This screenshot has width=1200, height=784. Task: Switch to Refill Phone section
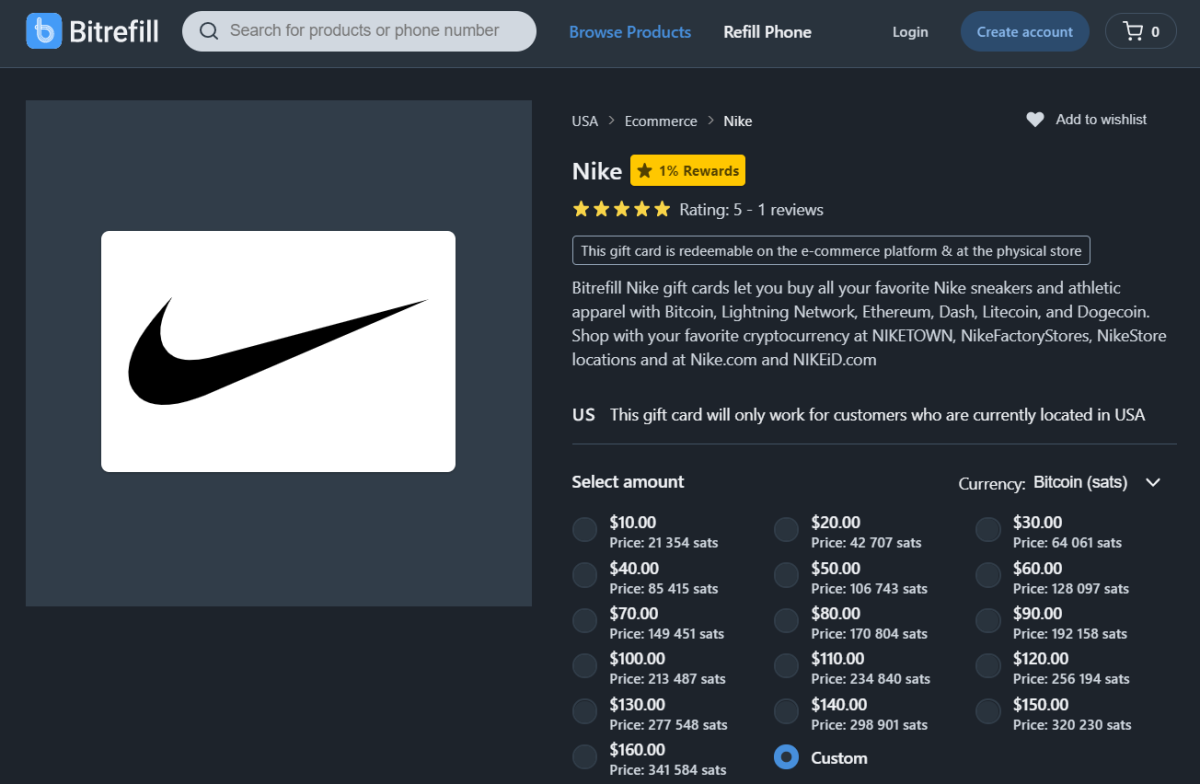pos(767,31)
